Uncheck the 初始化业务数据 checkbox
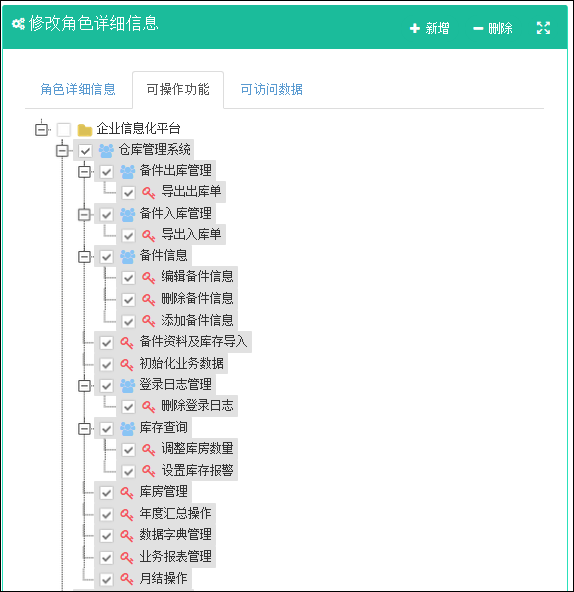 106,365
